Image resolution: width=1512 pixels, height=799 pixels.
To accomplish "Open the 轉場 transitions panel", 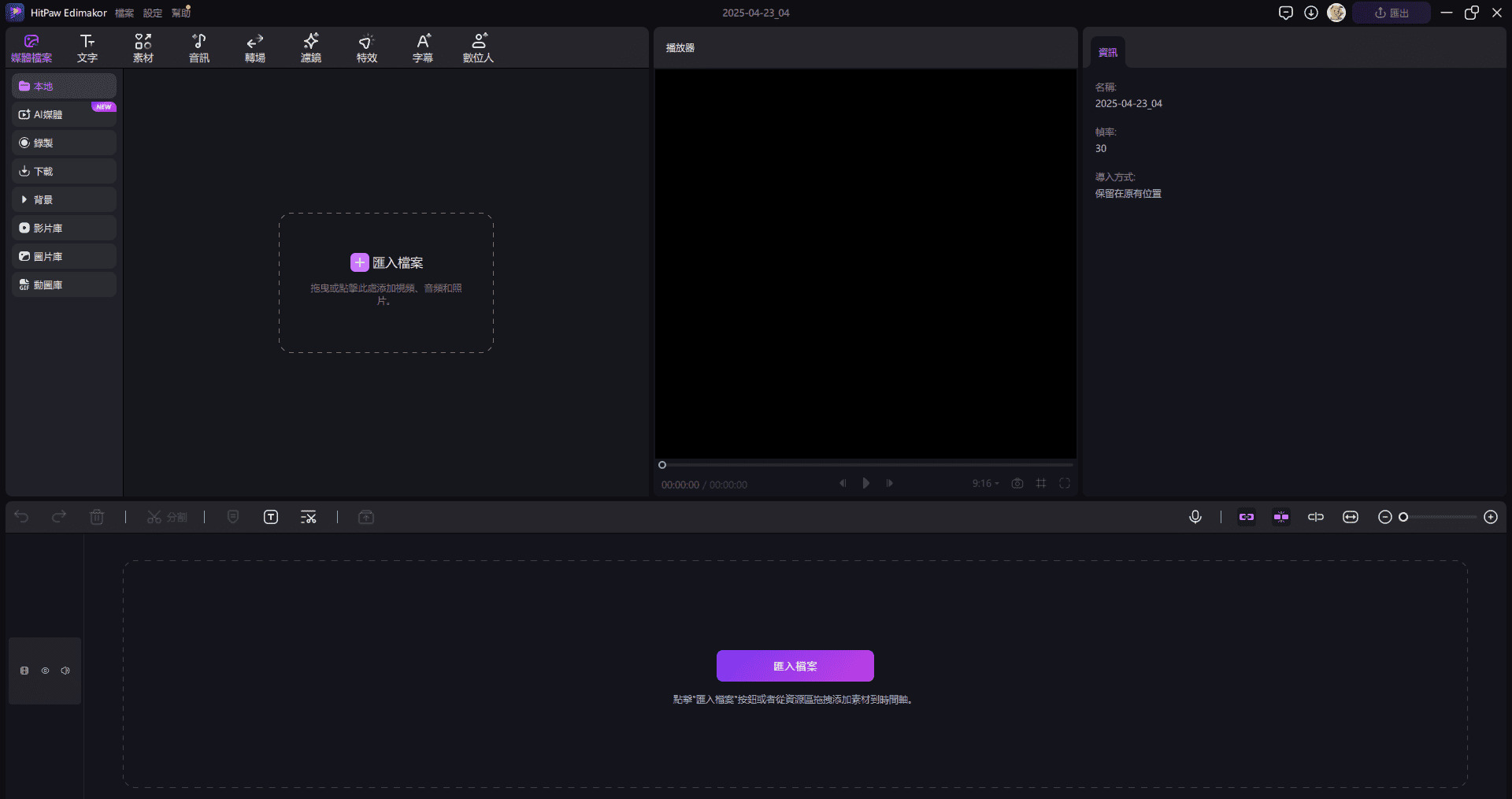I will 254,48.
